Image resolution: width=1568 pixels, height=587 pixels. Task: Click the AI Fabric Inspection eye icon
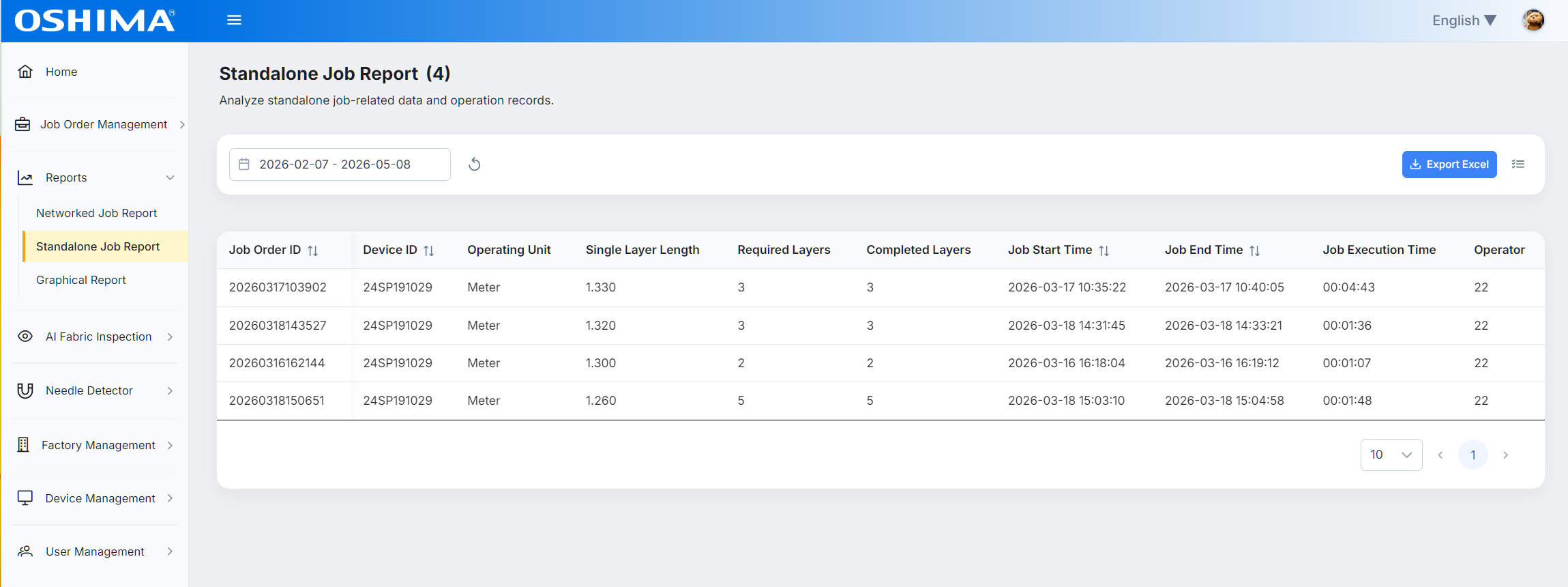tap(25, 337)
